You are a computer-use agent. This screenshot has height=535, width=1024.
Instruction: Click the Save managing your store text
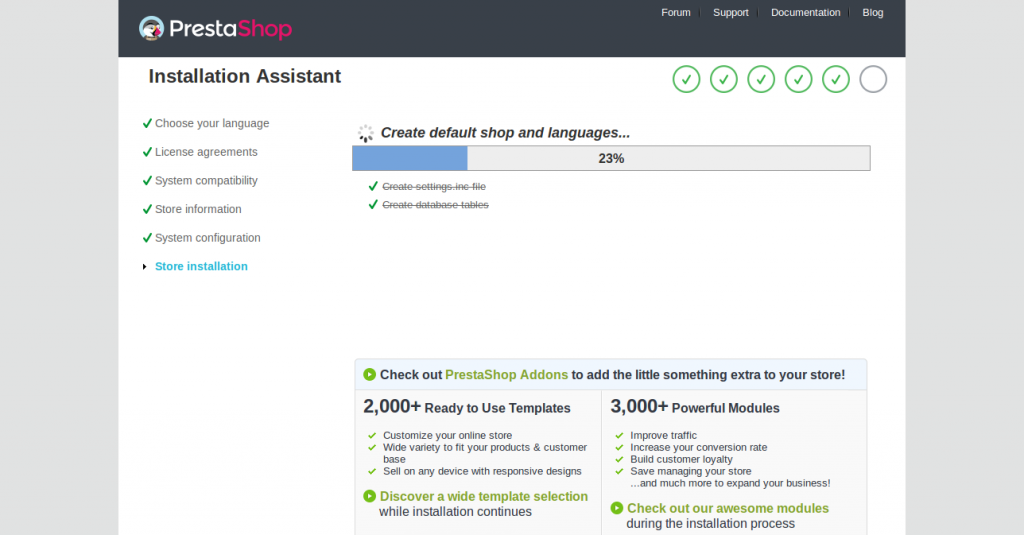coord(690,471)
